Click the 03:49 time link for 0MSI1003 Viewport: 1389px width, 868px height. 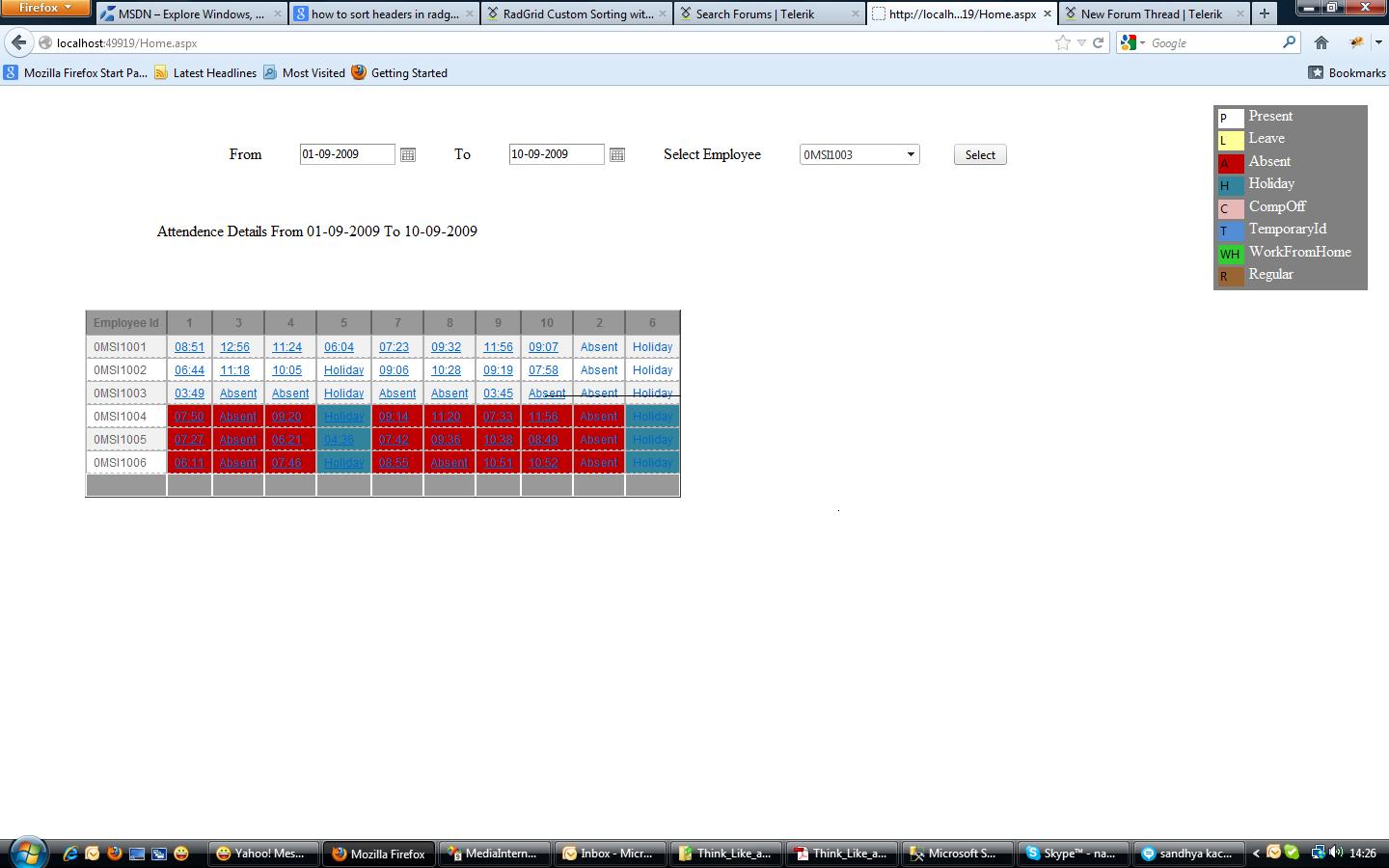(189, 393)
